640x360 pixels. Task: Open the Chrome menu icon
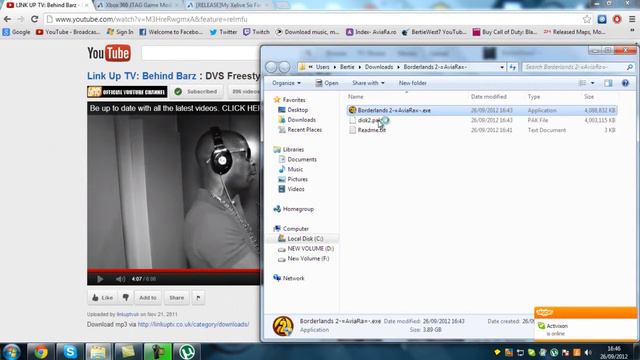point(632,19)
